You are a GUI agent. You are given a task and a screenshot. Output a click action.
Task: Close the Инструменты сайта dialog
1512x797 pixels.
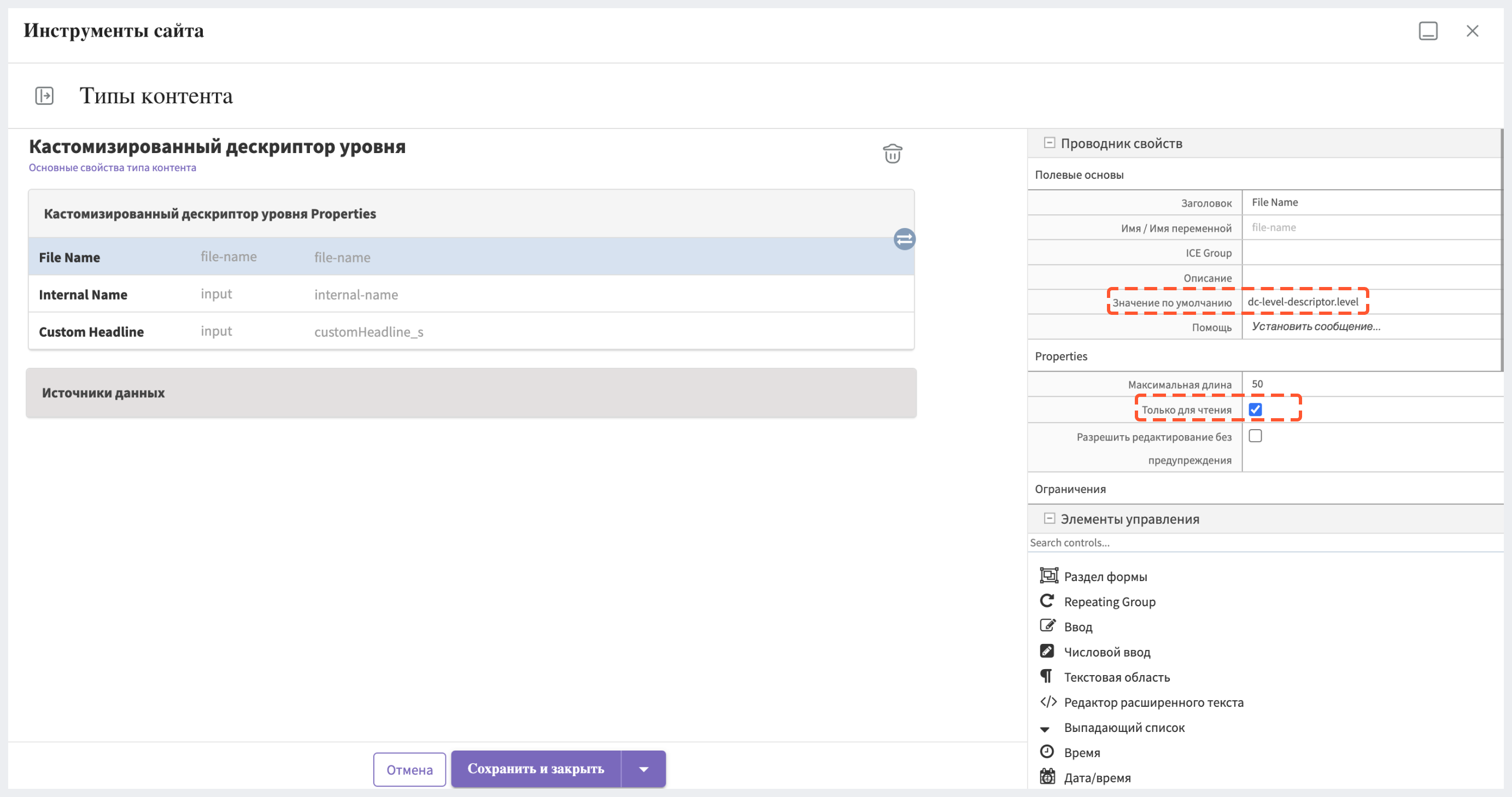(1472, 31)
